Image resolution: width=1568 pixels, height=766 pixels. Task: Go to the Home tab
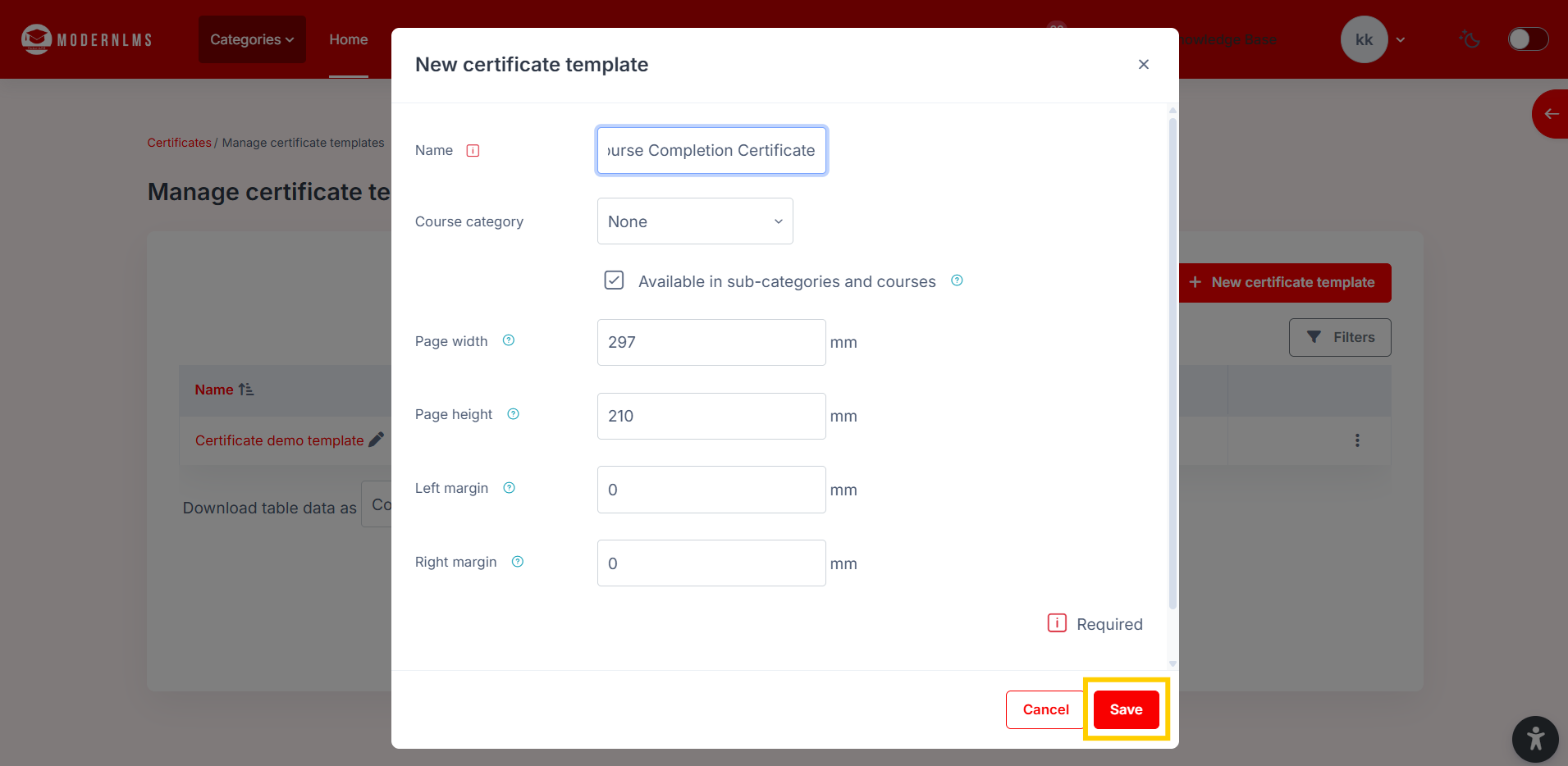(349, 39)
